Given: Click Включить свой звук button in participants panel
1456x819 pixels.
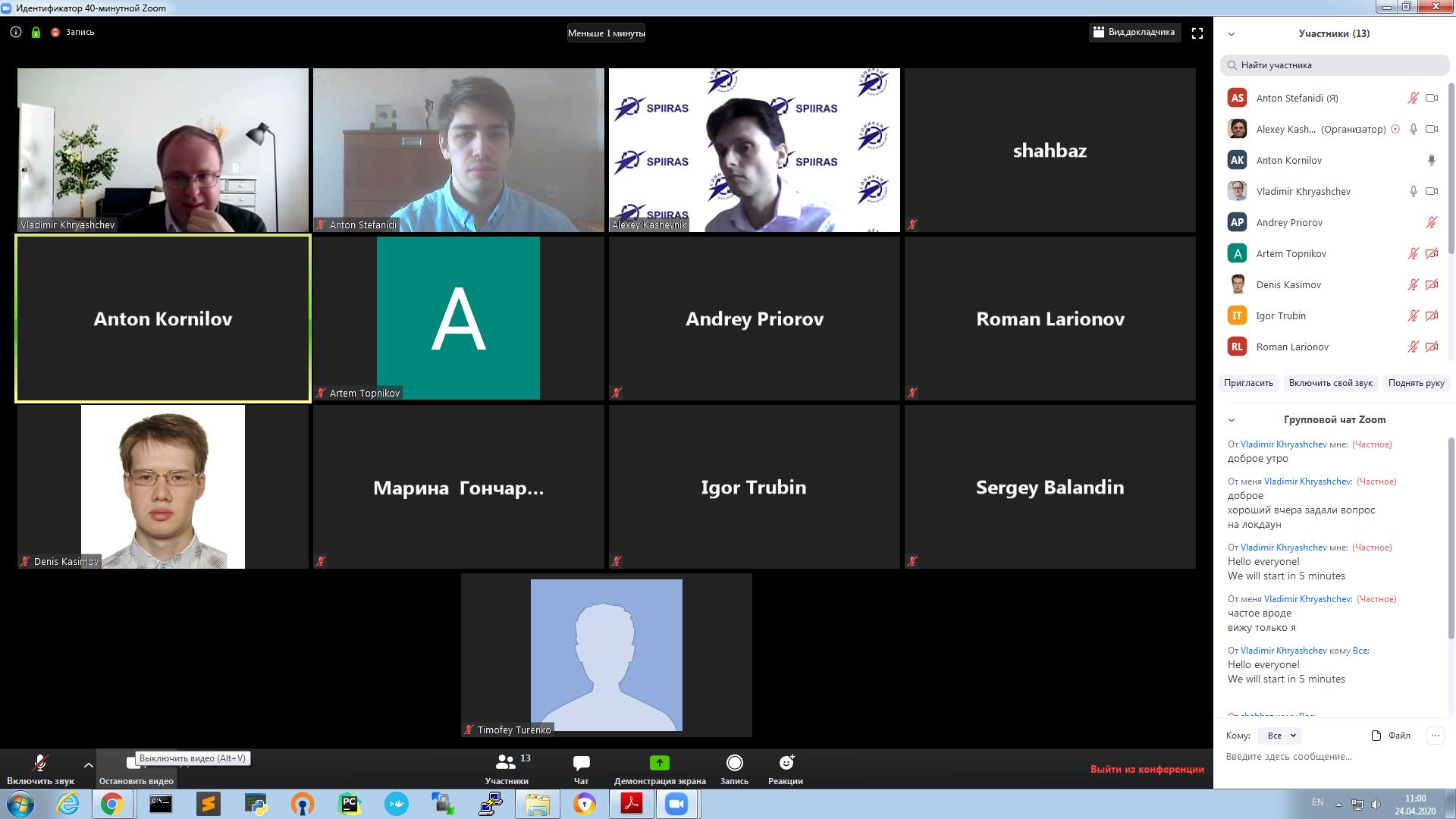Looking at the screenshot, I should point(1330,383).
